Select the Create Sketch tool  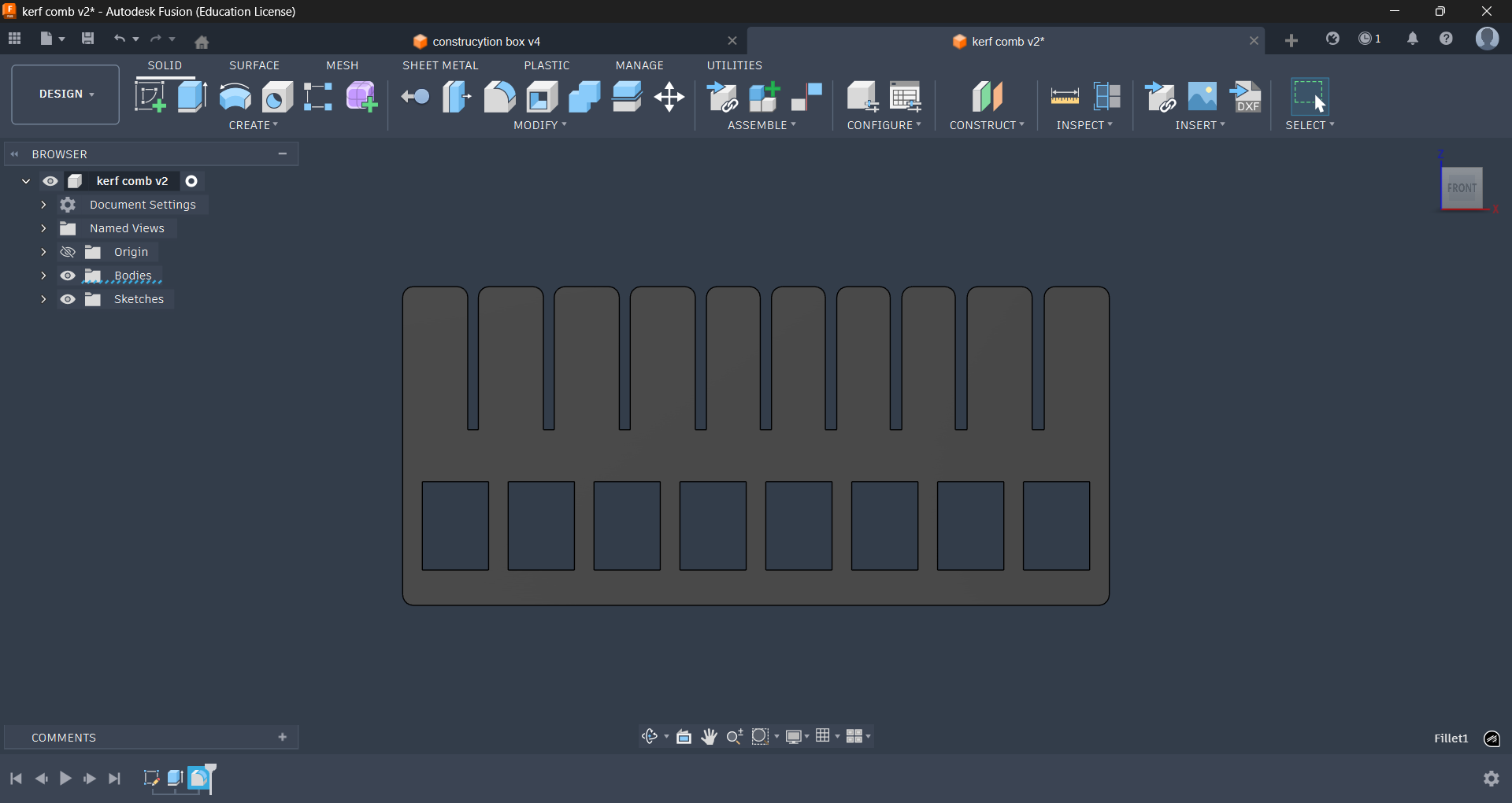pyautogui.click(x=150, y=97)
